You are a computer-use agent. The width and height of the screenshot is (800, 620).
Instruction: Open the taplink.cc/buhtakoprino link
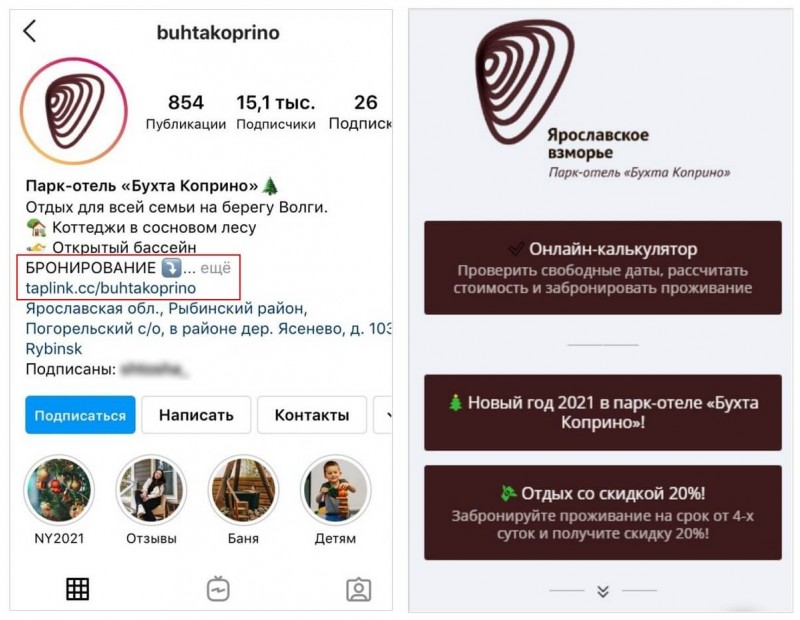click(111, 288)
